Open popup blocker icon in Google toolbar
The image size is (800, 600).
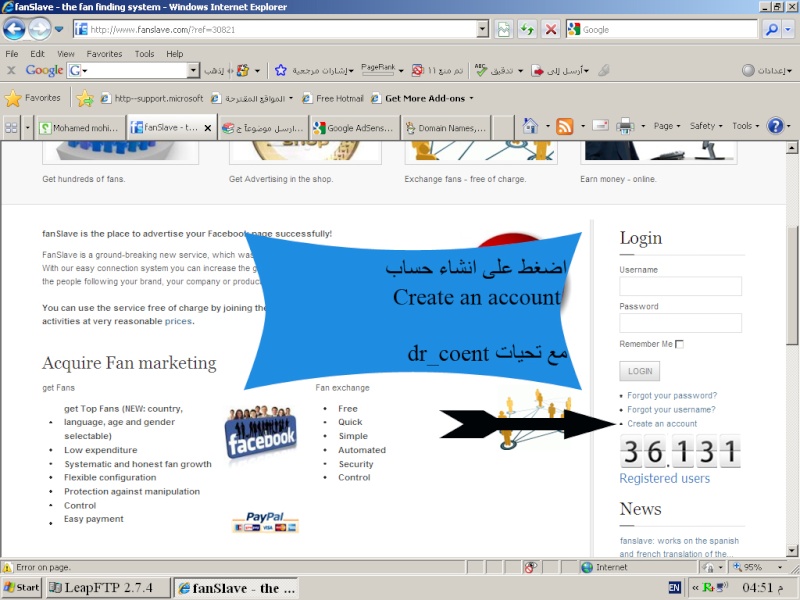coord(417,70)
